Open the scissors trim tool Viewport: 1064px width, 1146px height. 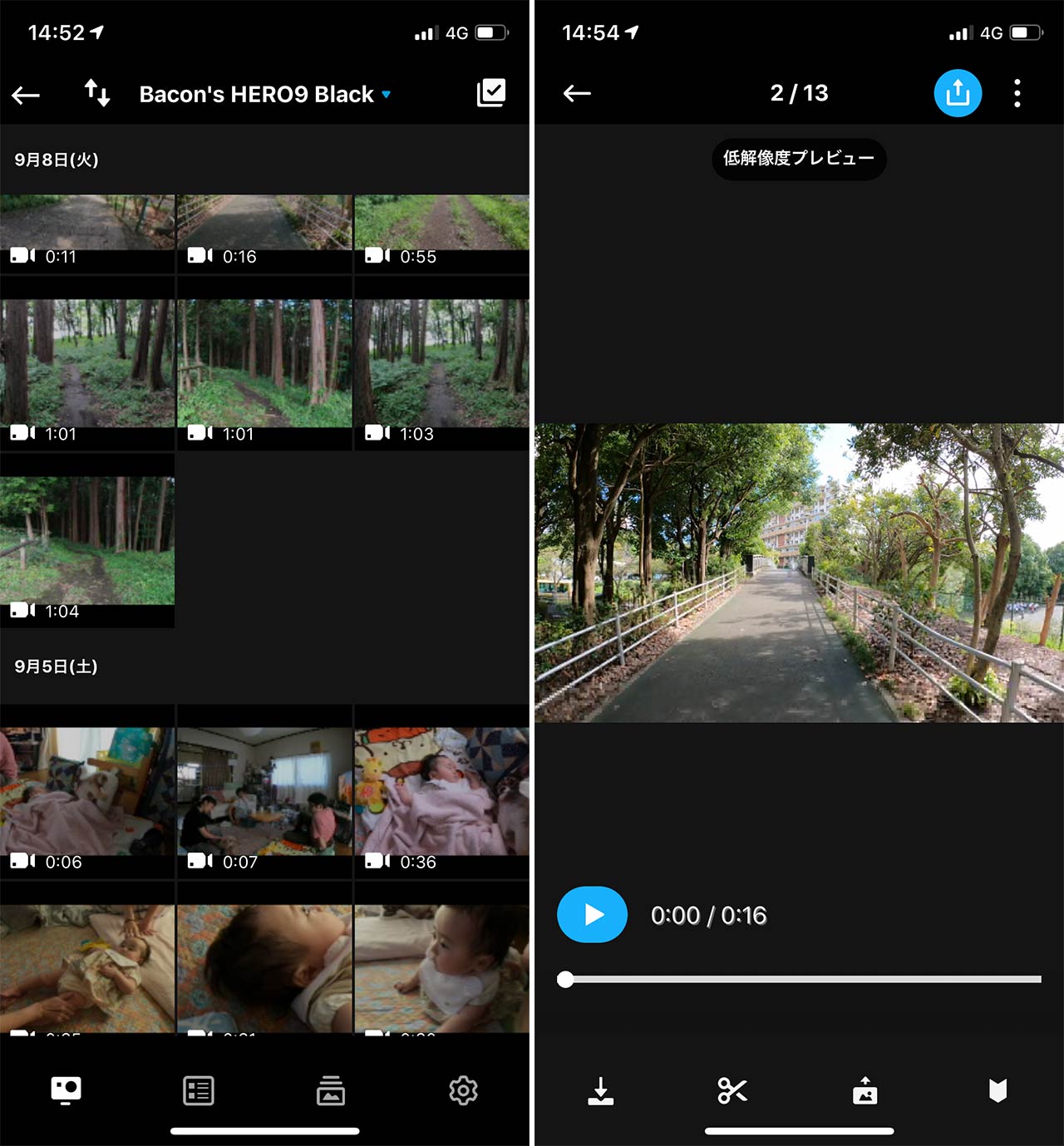coord(732,1090)
